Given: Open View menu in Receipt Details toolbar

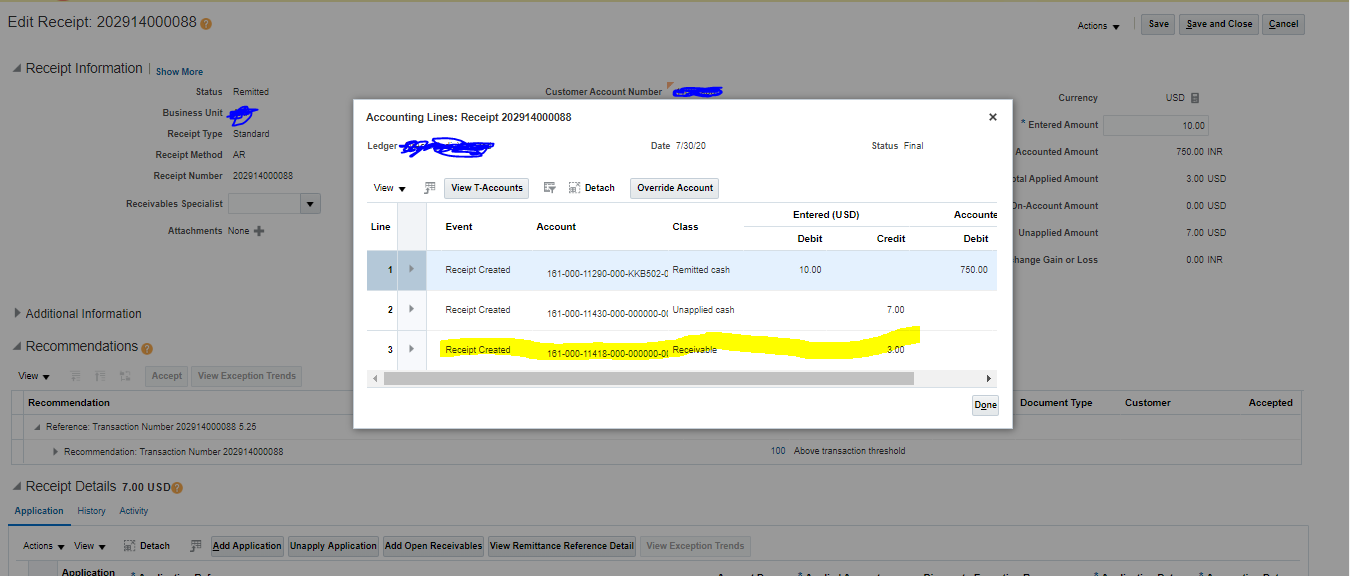Looking at the screenshot, I should (x=89, y=546).
